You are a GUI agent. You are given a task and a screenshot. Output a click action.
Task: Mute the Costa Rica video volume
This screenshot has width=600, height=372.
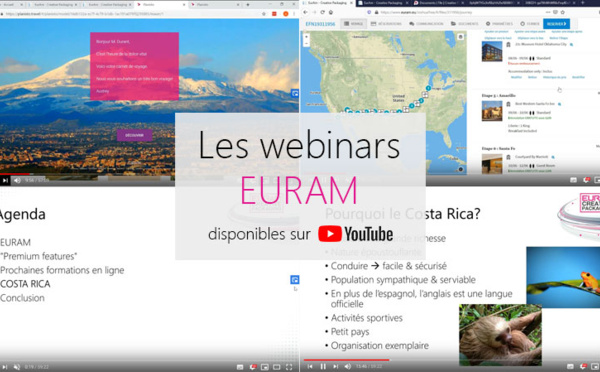click(347, 366)
